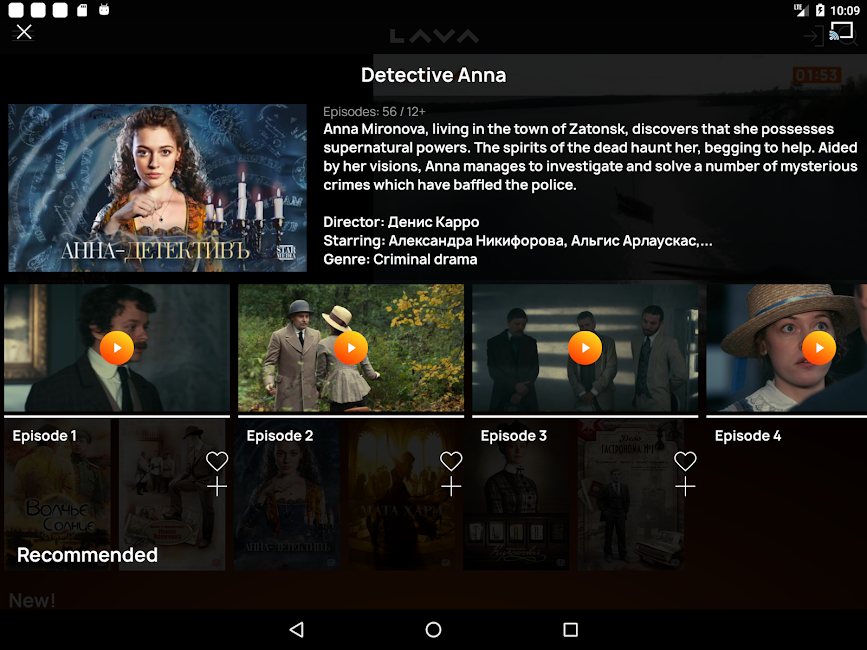Tap the Cast screen icon

840,31
